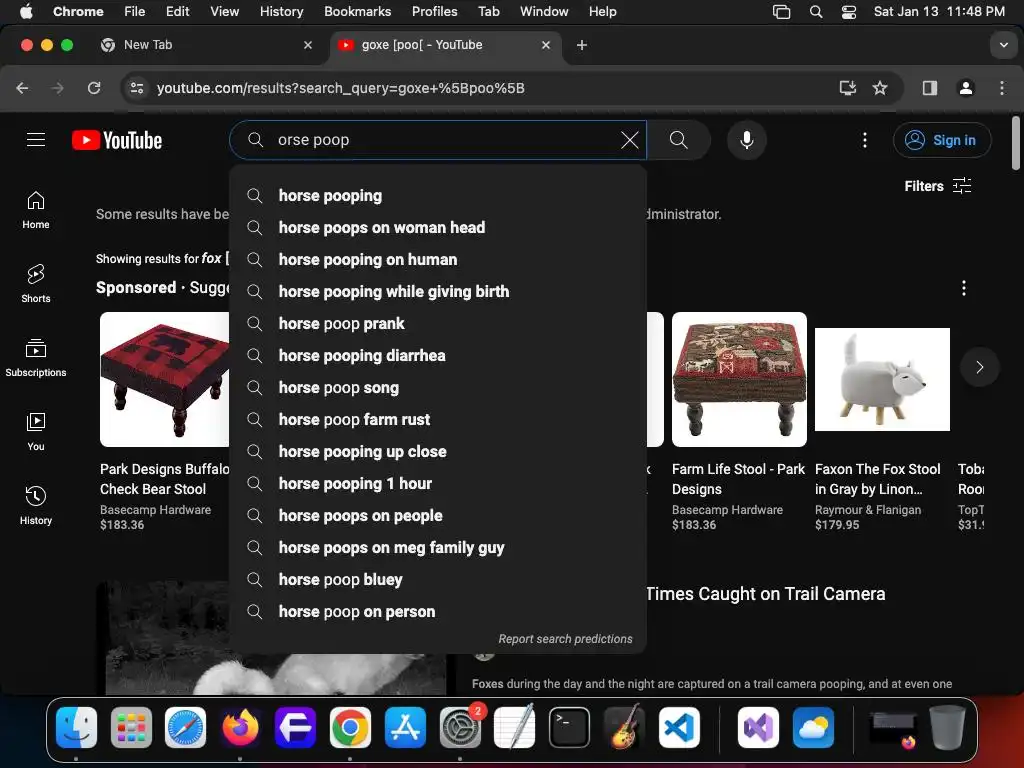Reload the current page
1024x768 pixels.
(x=94, y=88)
